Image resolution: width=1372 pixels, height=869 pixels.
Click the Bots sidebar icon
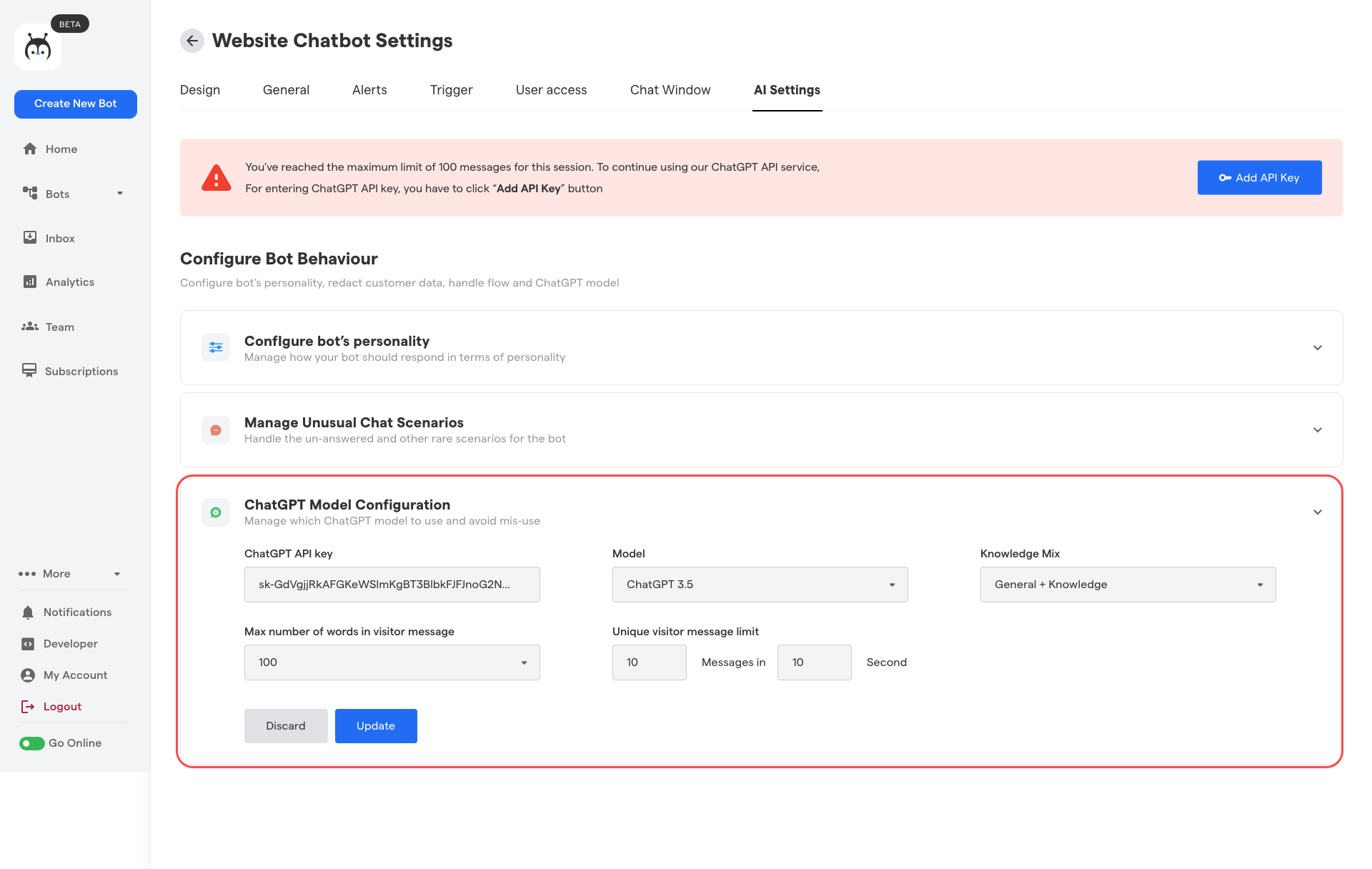point(30,193)
